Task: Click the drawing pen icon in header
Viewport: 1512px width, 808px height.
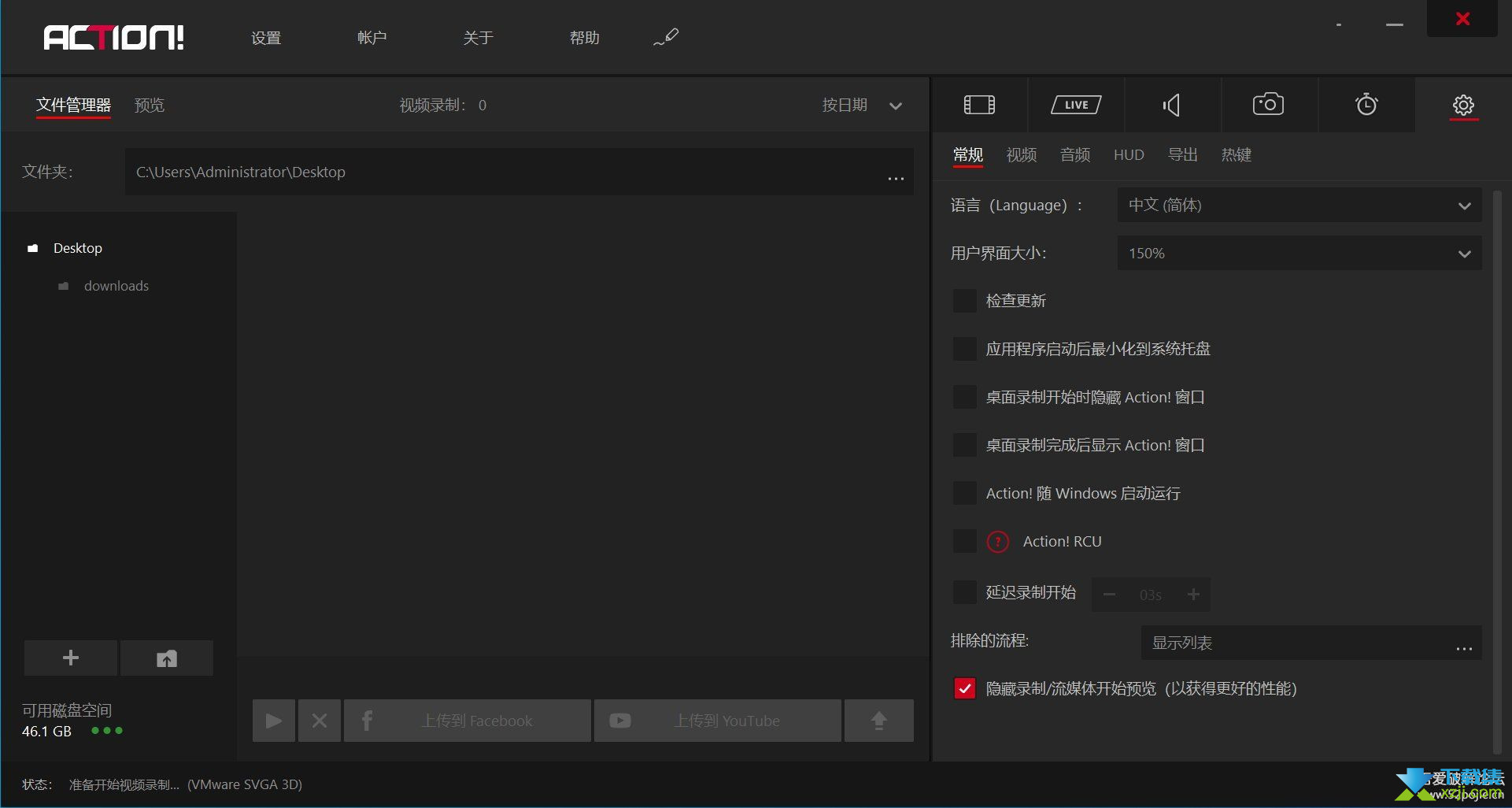Action: (x=666, y=37)
